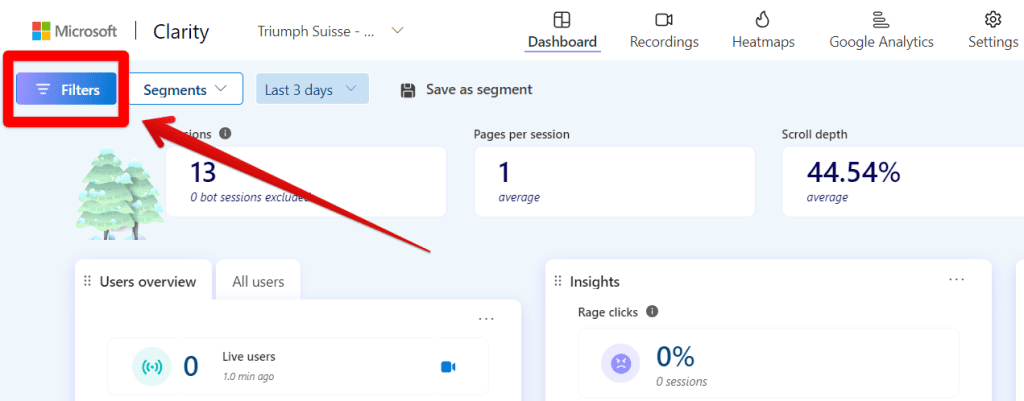Click the 1.0 min ago timestamp
This screenshot has height=401, width=1024.
[x=248, y=376]
